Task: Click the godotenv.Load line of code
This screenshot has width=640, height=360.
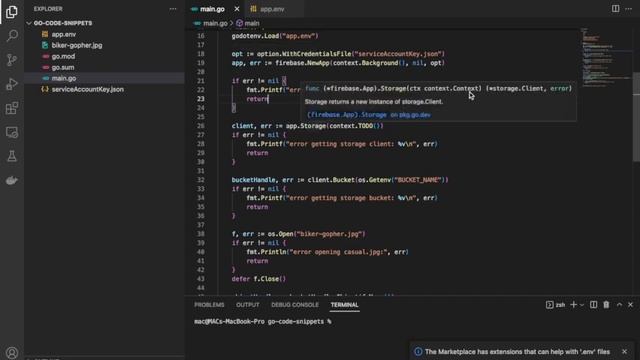Action: tap(275, 36)
